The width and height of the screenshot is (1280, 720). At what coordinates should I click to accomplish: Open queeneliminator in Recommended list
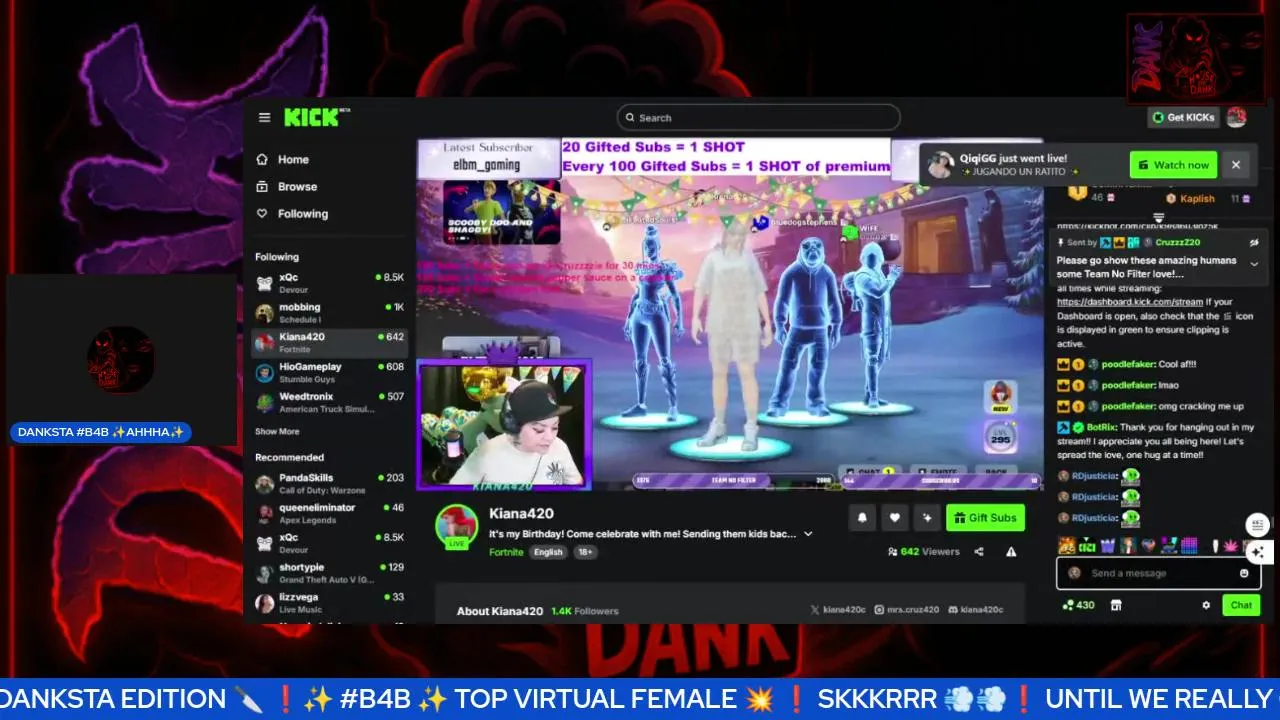[329, 514]
